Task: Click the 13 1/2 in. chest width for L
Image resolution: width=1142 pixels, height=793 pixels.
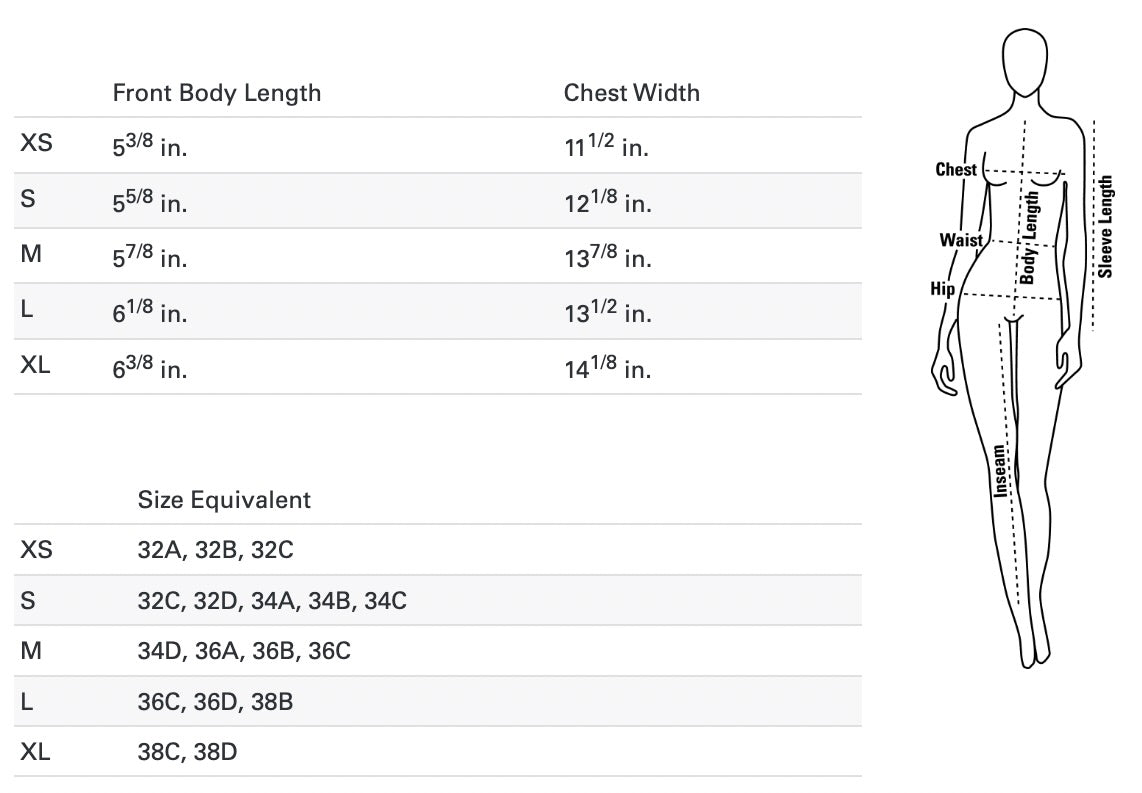Action: 607,312
